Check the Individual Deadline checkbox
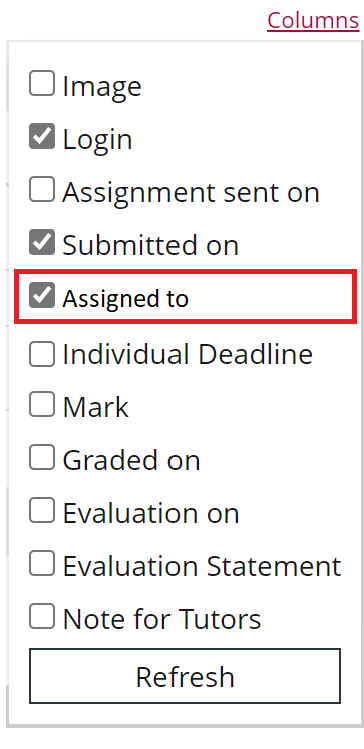 tap(42, 354)
